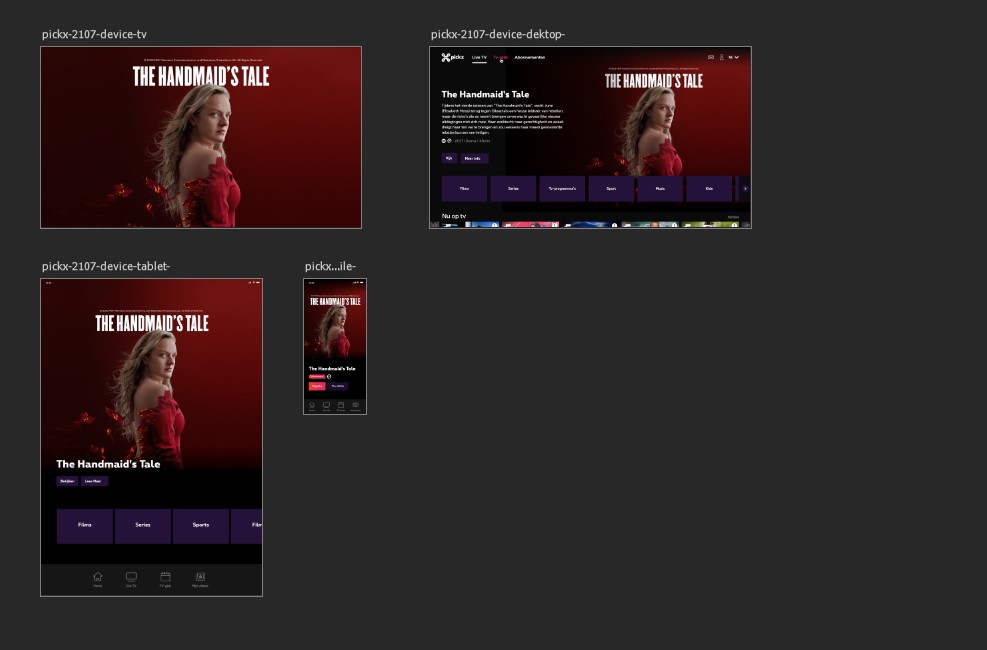Click the Kijk button in desktop mockup
This screenshot has height=650, width=987.
click(449, 158)
